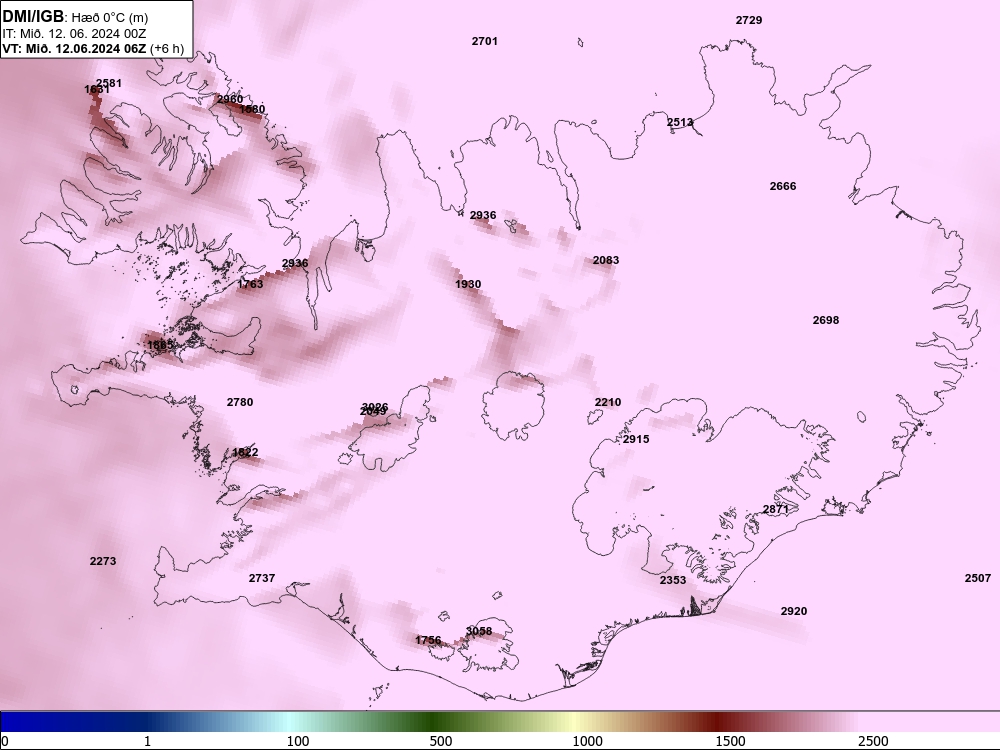Click the 1500 tick on the color legend
This screenshot has height=750, width=1000.
click(x=730, y=741)
